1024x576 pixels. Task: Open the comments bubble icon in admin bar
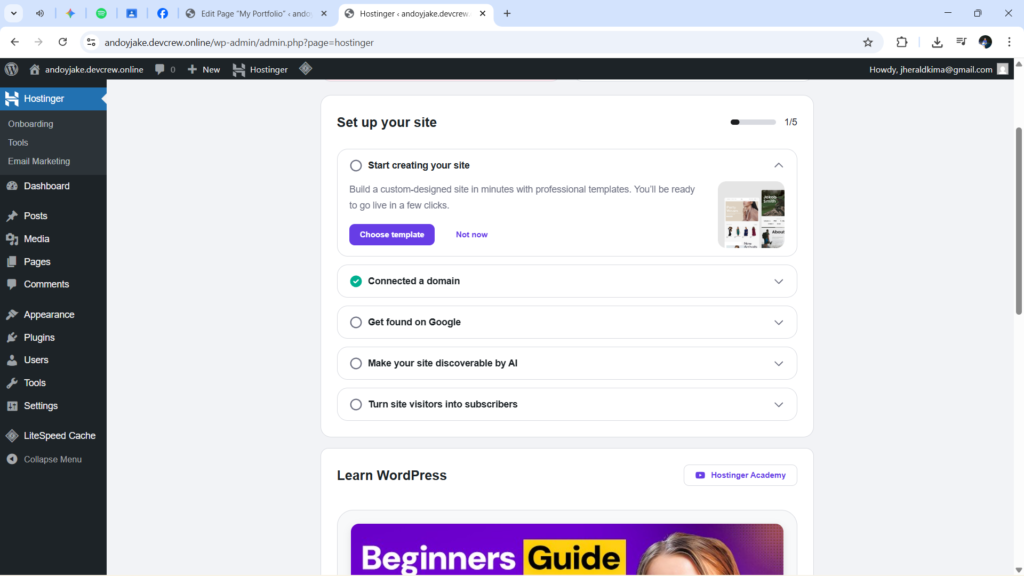160,69
